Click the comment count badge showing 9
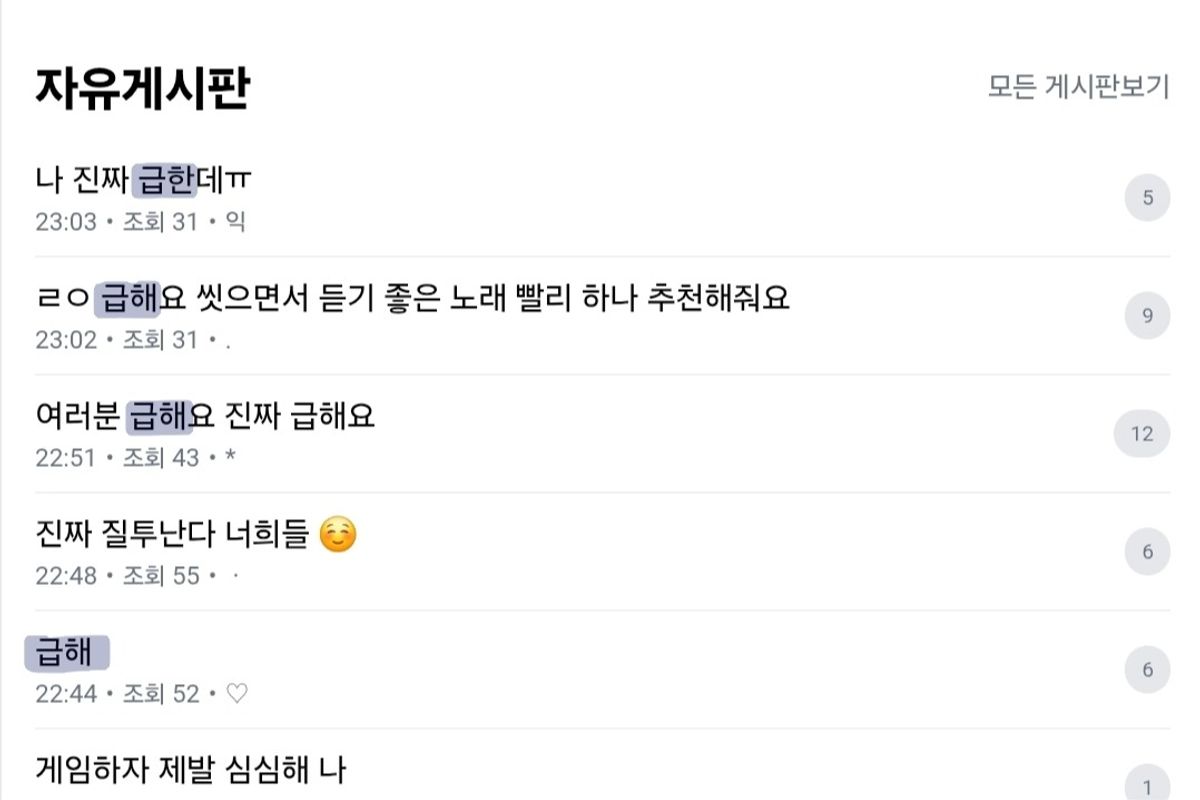 click(1147, 316)
